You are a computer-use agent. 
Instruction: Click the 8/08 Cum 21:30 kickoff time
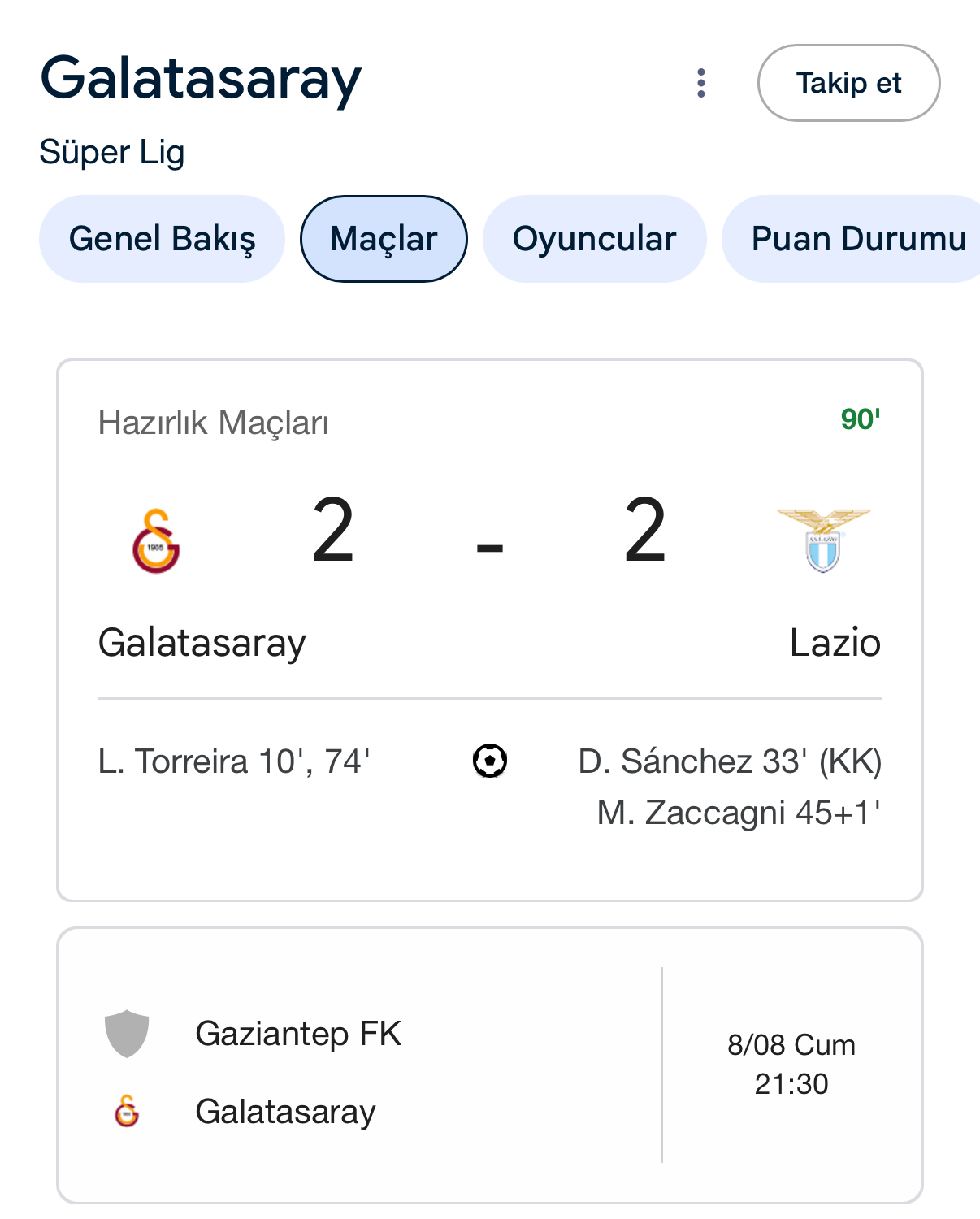pyautogui.click(x=791, y=1064)
